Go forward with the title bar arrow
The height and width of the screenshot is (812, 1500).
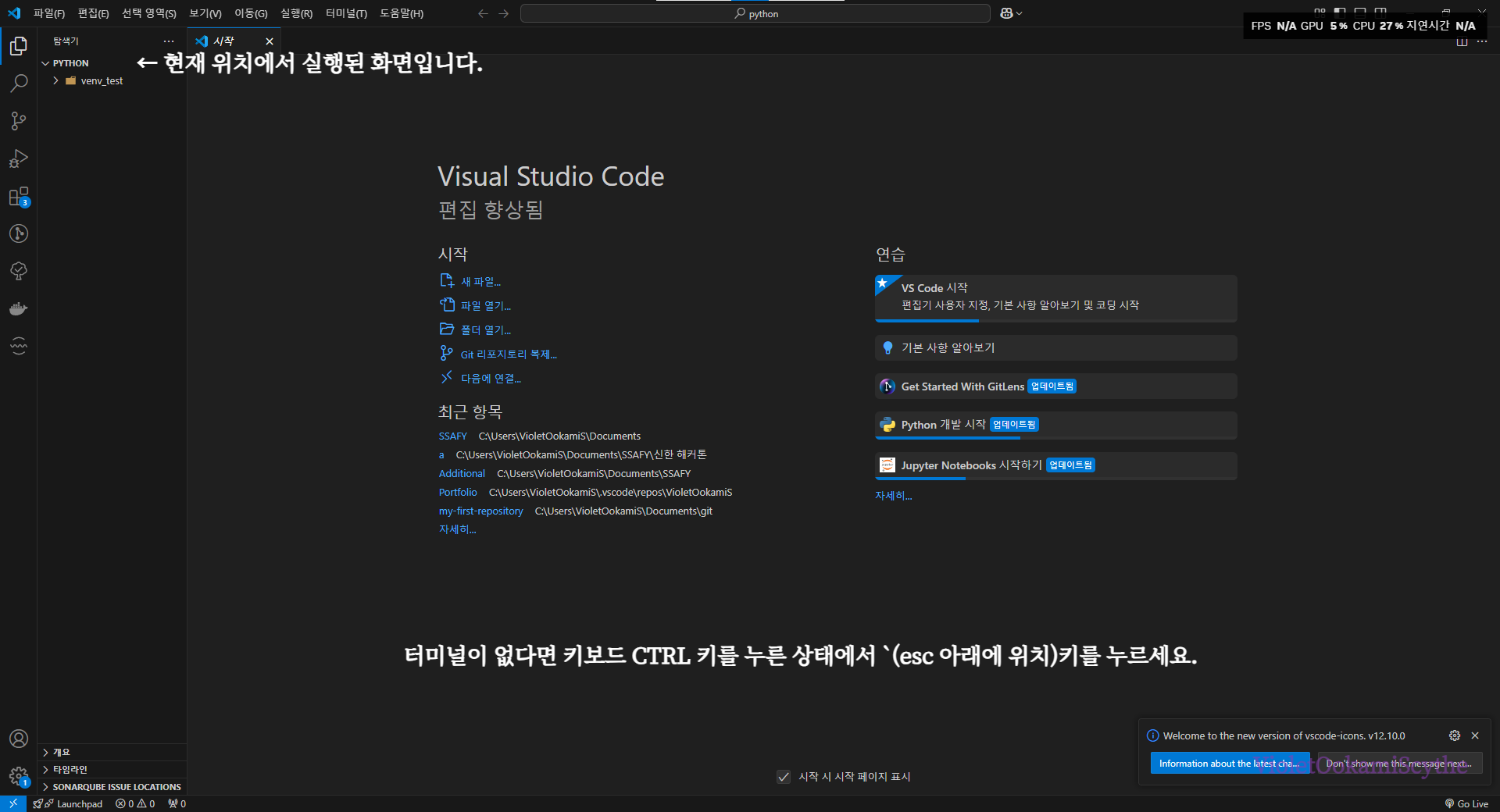[x=504, y=13]
